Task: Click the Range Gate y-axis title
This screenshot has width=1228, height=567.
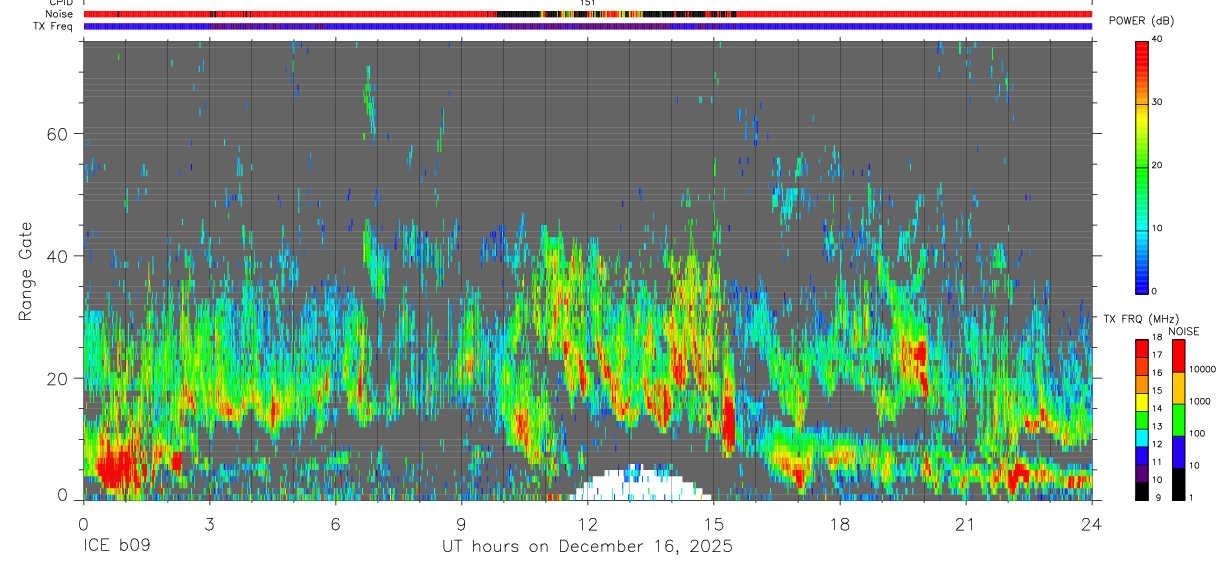Action: point(26,271)
